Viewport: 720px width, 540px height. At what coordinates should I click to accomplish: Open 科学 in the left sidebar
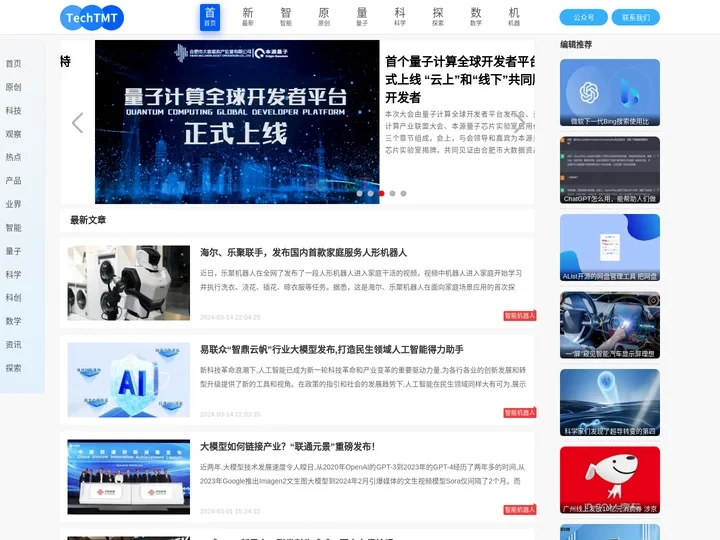point(13,275)
